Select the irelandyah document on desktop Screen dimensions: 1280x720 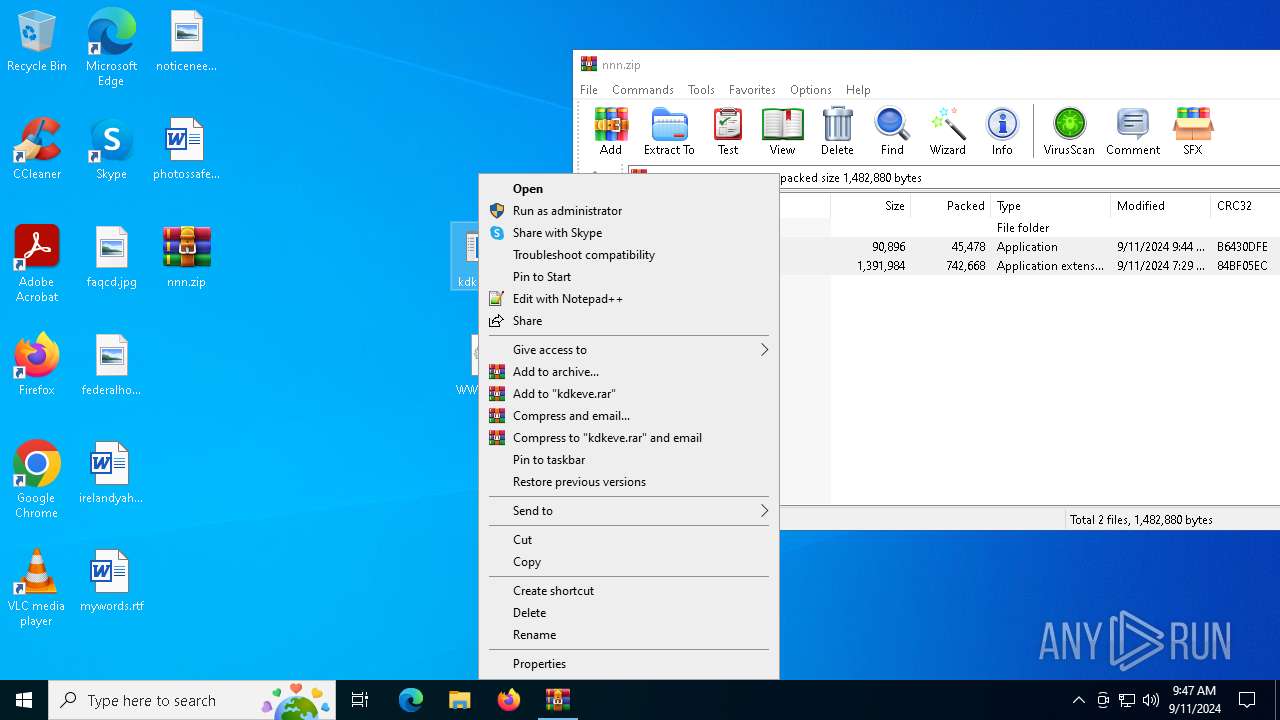pos(111,473)
